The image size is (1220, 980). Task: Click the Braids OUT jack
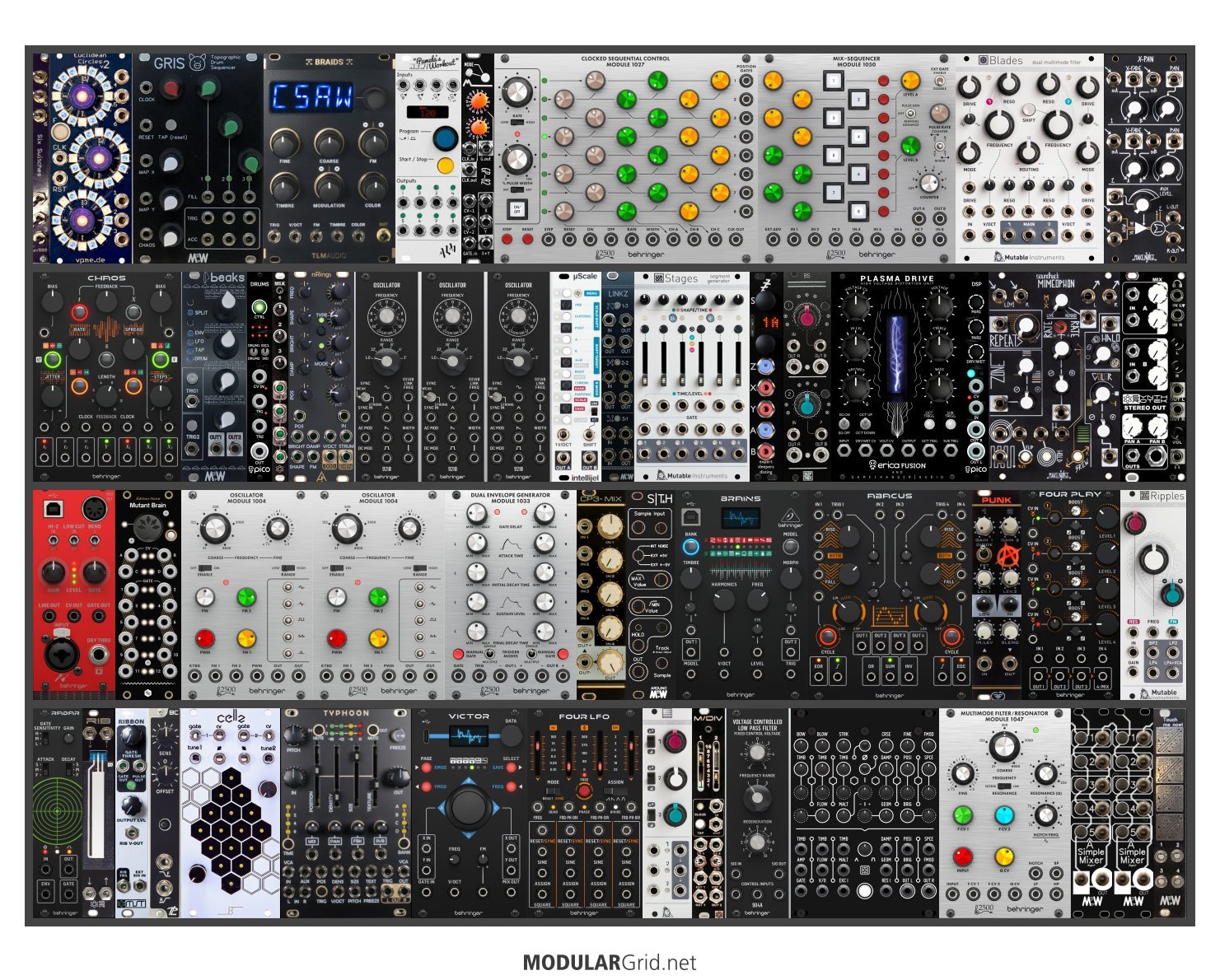click(383, 236)
